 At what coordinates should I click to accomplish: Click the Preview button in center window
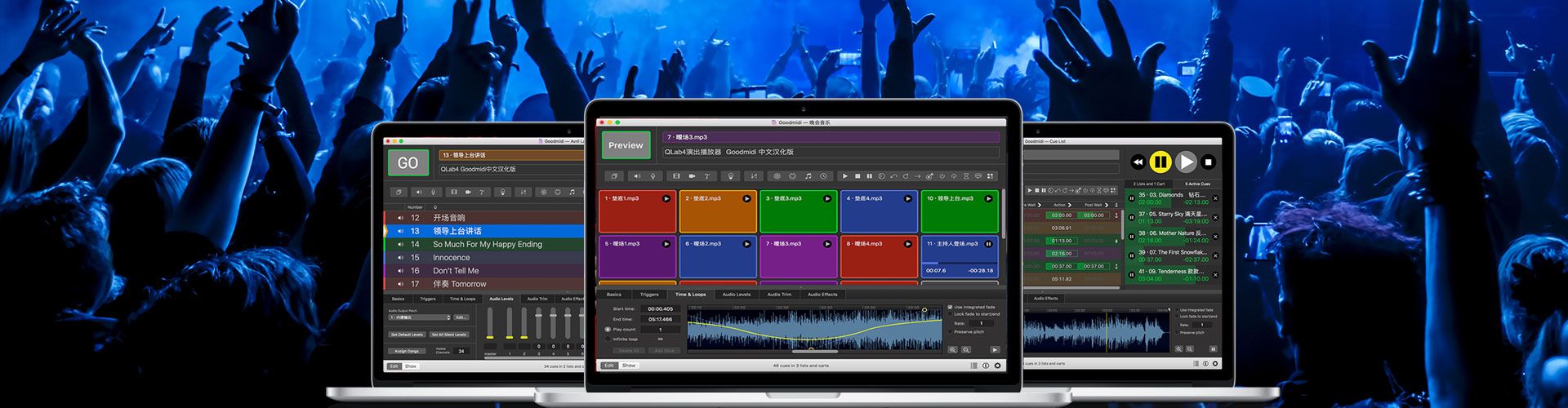[626, 145]
